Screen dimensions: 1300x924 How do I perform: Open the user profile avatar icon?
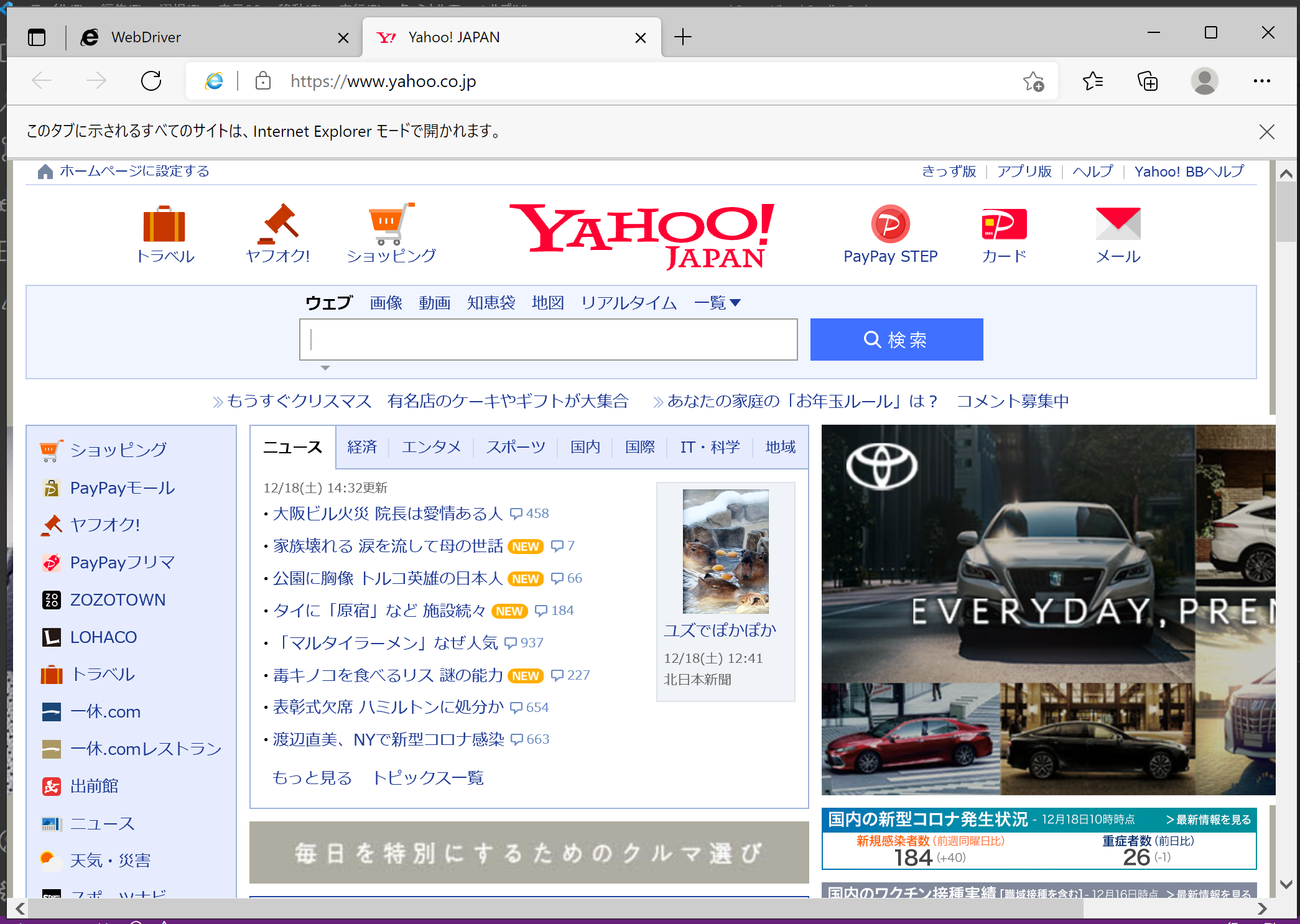click(1204, 81)
